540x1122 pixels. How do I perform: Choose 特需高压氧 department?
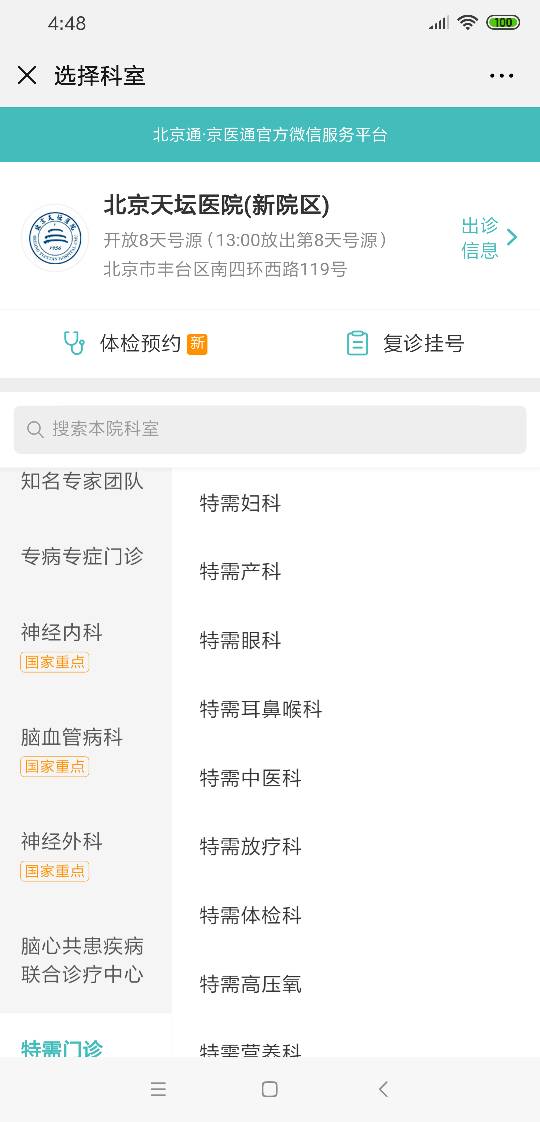[x=250, y=985]
